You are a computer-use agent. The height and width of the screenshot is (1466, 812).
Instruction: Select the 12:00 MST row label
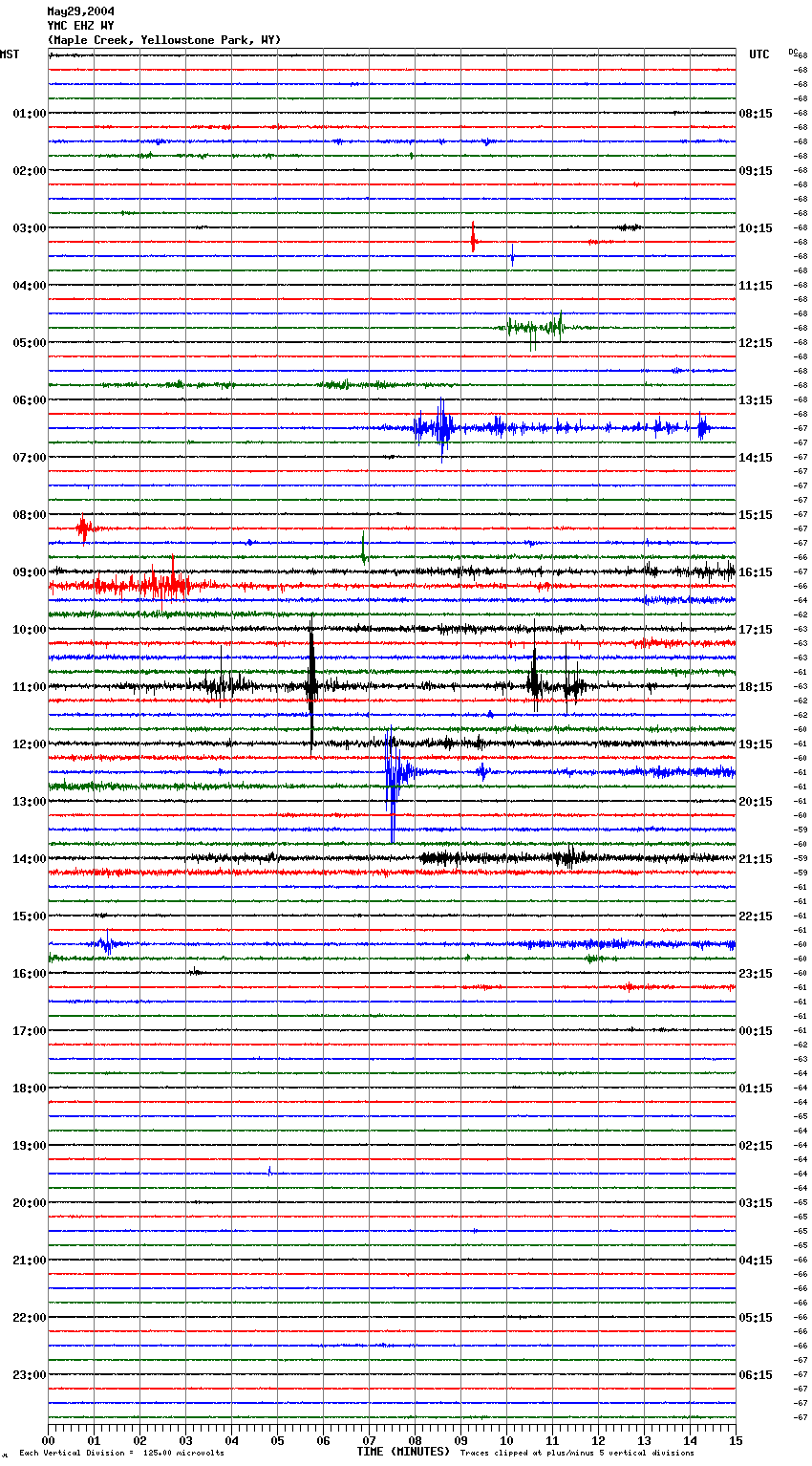[x=30, y=744]
